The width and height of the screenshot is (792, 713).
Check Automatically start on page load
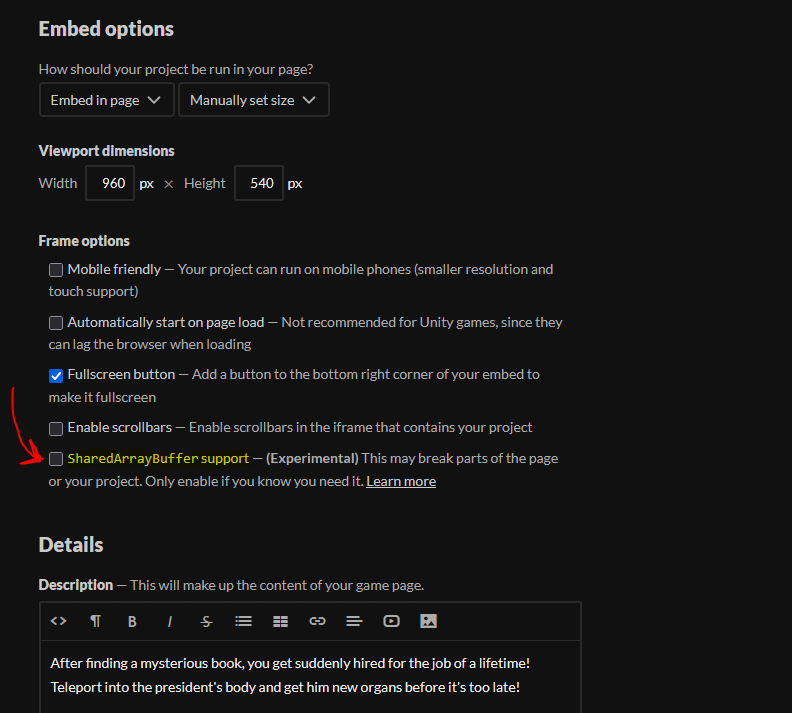coord(56,323)
